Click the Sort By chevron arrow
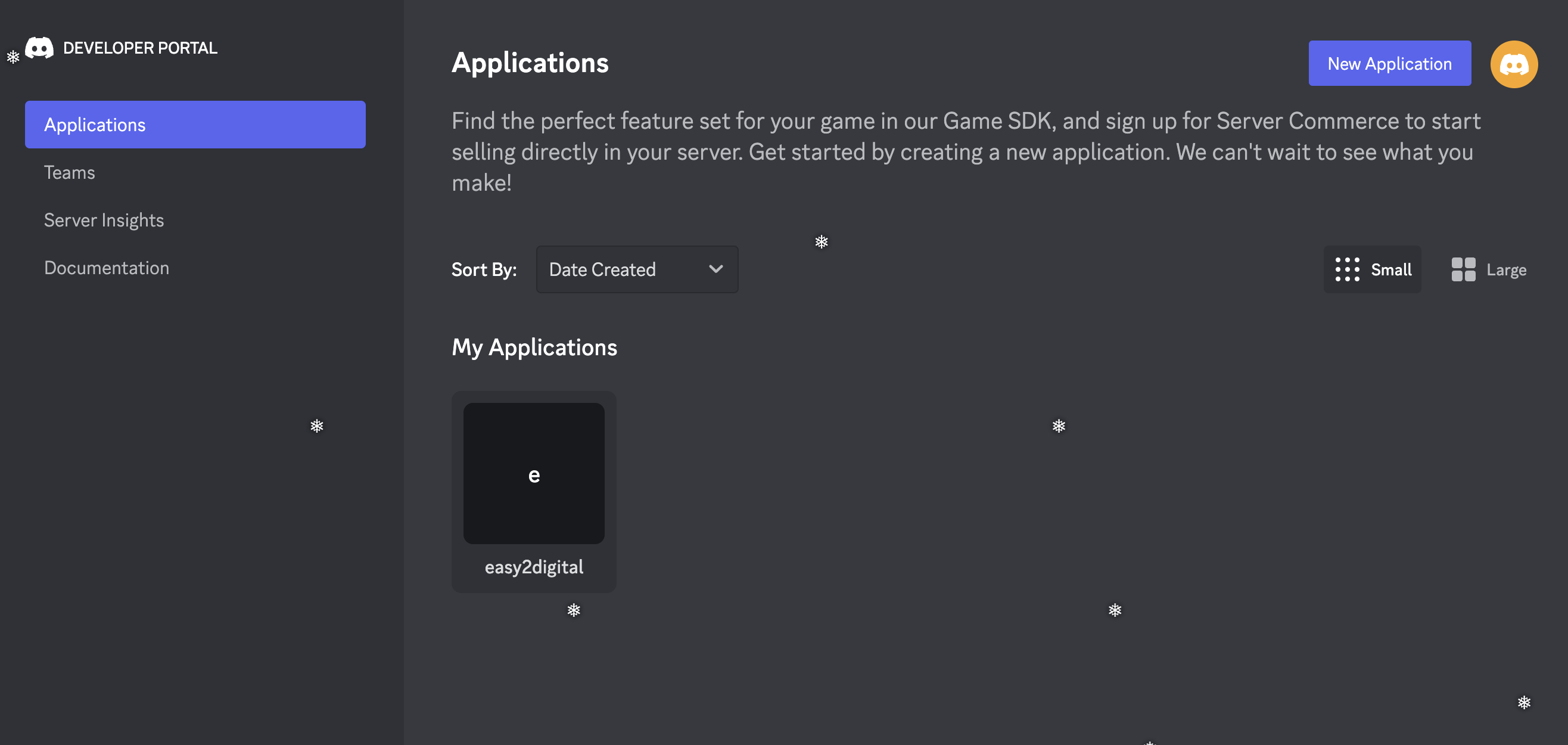 click(x=716, y=269)
